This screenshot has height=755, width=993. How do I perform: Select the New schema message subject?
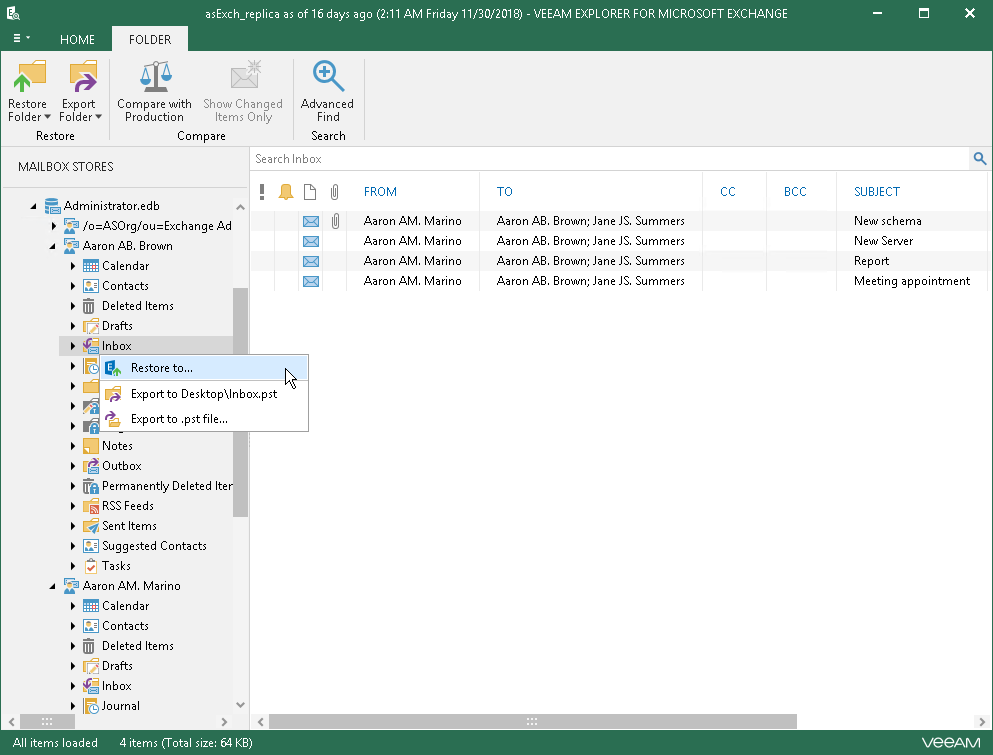[887, 221]
